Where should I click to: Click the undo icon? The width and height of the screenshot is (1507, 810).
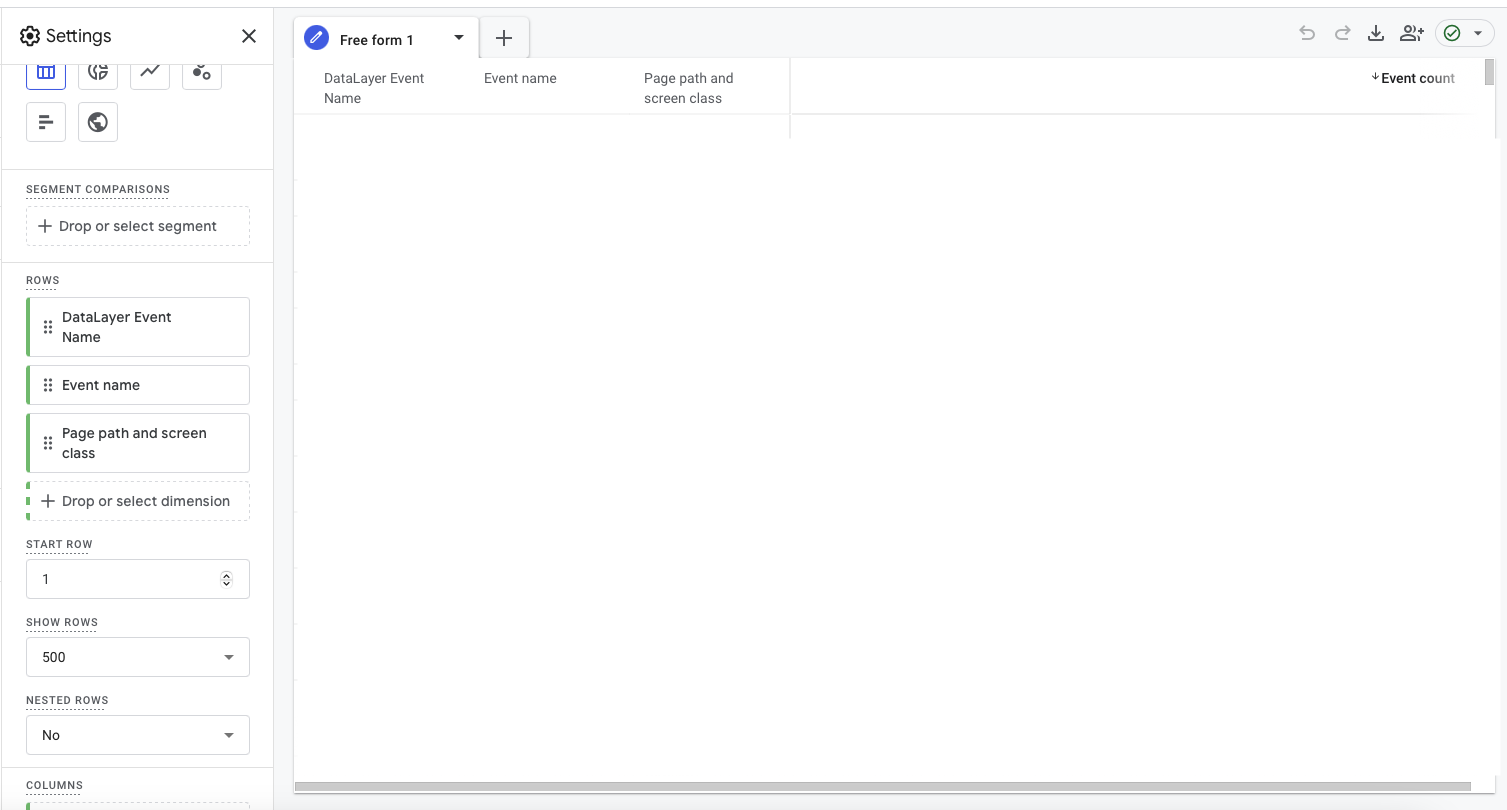coord(1306,32)
